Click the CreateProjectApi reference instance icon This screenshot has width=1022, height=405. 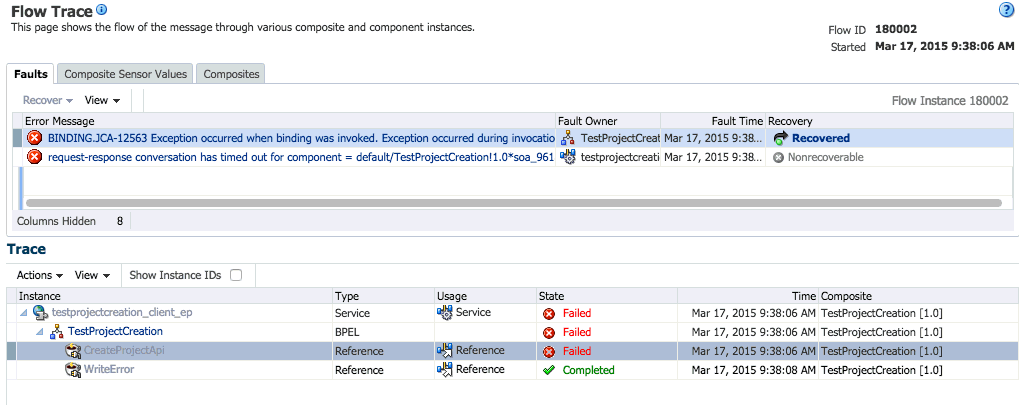point(73,351)
